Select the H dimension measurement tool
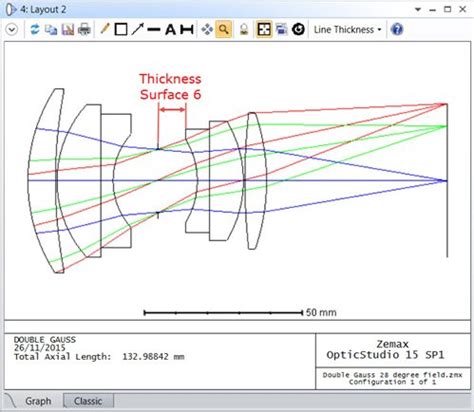The image size is (474, 412). tap(187, 30)
